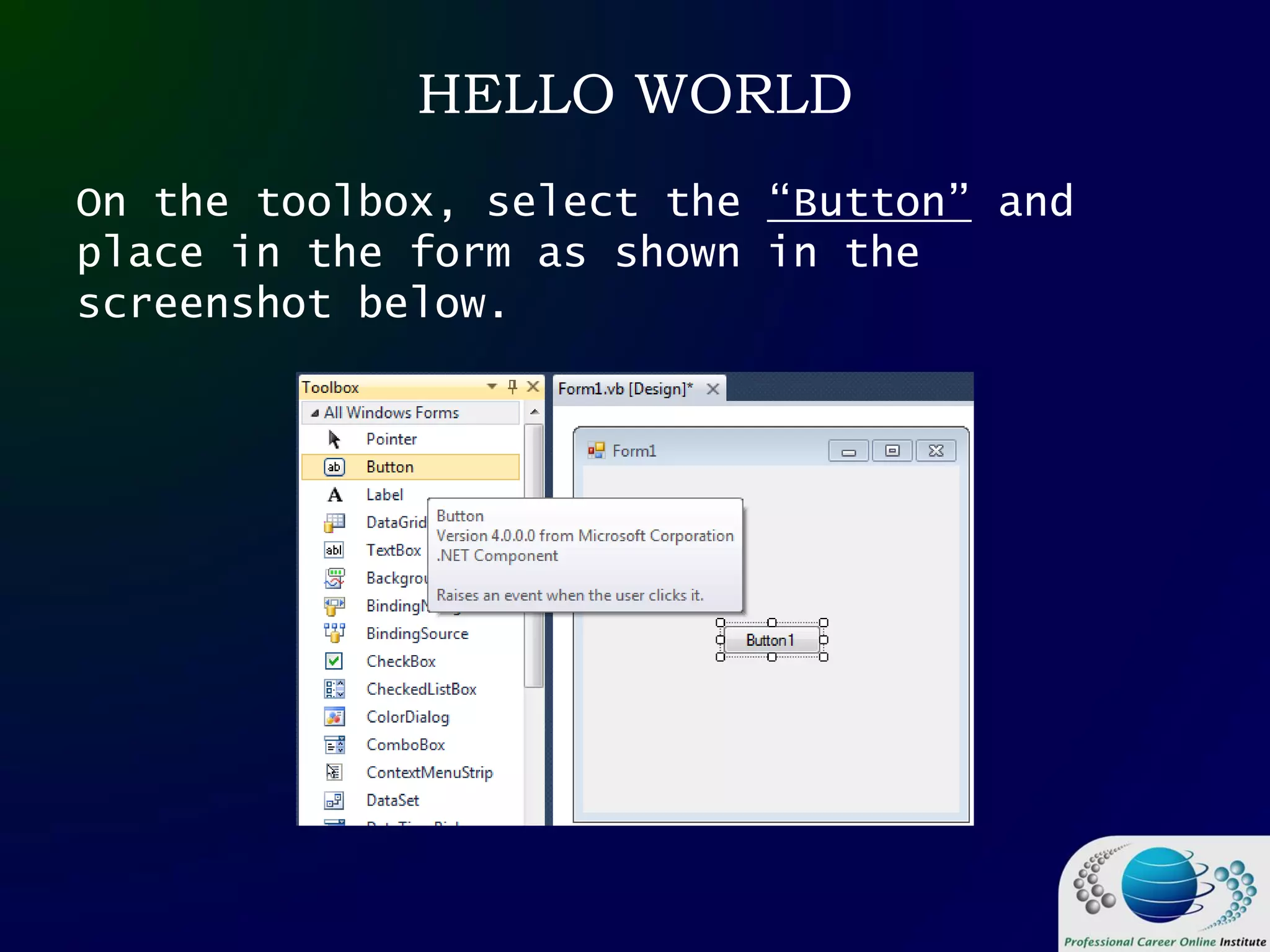Select the BindingNavigator icon
Screen dimensions: 1270x952
pyautogui.click(x=334, y=606)
